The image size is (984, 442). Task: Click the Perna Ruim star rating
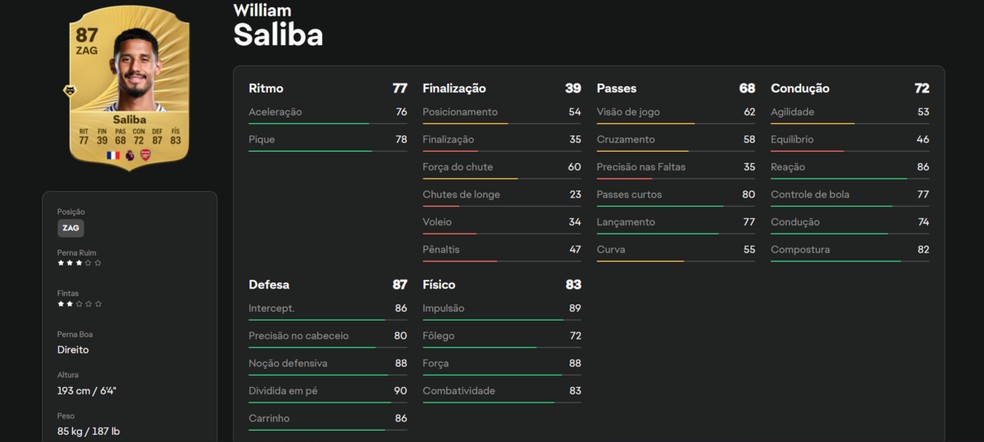click(x=79, y=263)
